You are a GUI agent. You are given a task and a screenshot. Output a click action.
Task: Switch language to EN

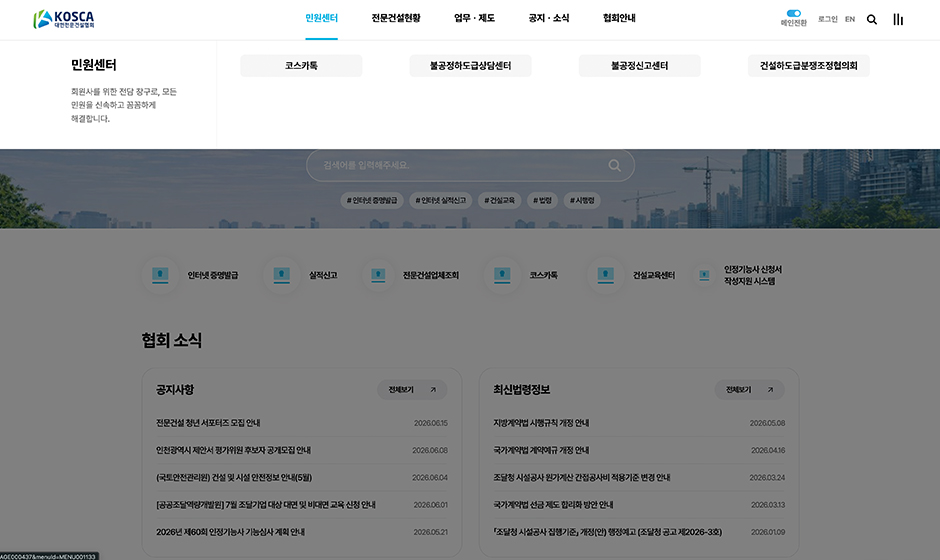[x=849, y=19]
